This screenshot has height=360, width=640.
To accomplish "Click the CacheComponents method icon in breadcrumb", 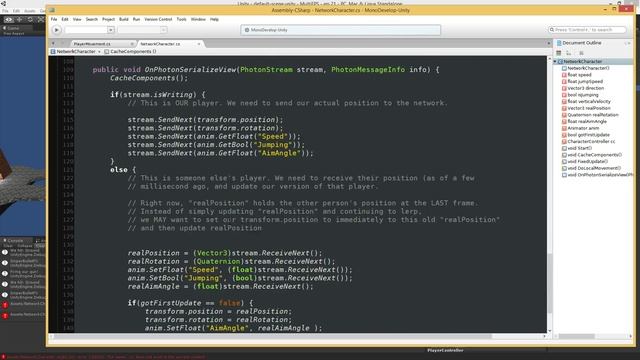I will [107, 52].
